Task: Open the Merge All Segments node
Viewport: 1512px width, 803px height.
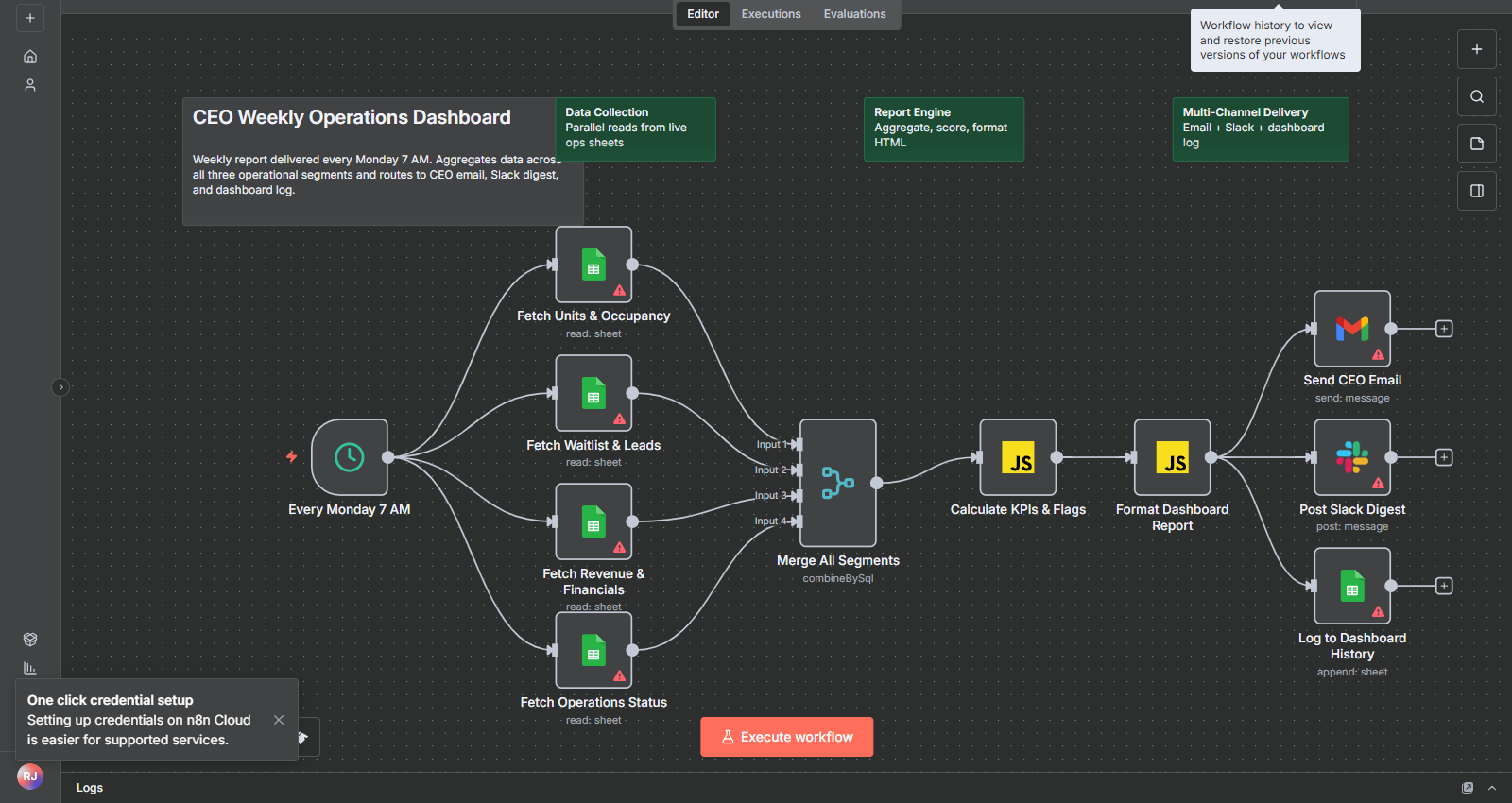Action: (x=838, y=483)
